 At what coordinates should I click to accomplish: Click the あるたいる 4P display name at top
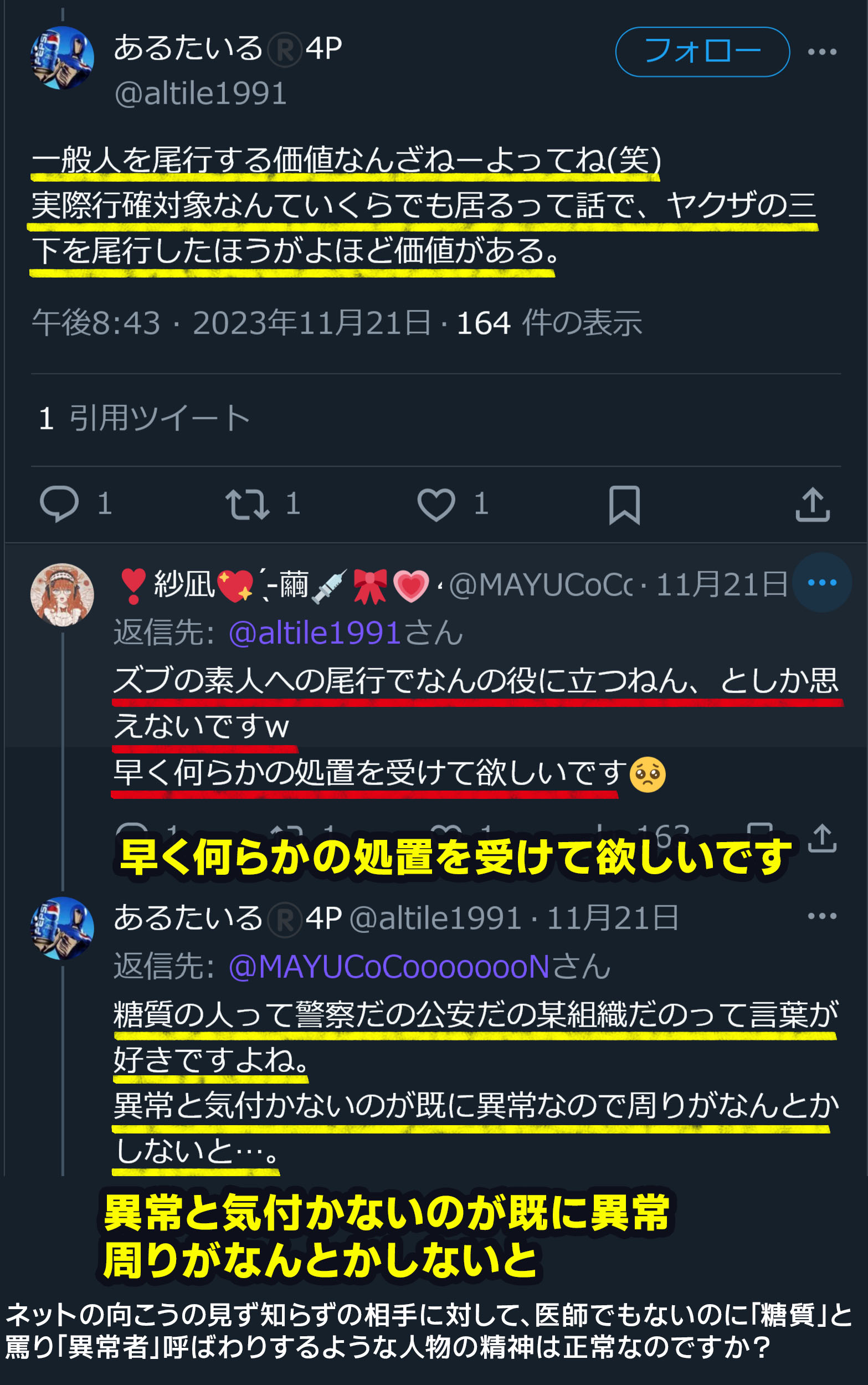coord(228,48)
